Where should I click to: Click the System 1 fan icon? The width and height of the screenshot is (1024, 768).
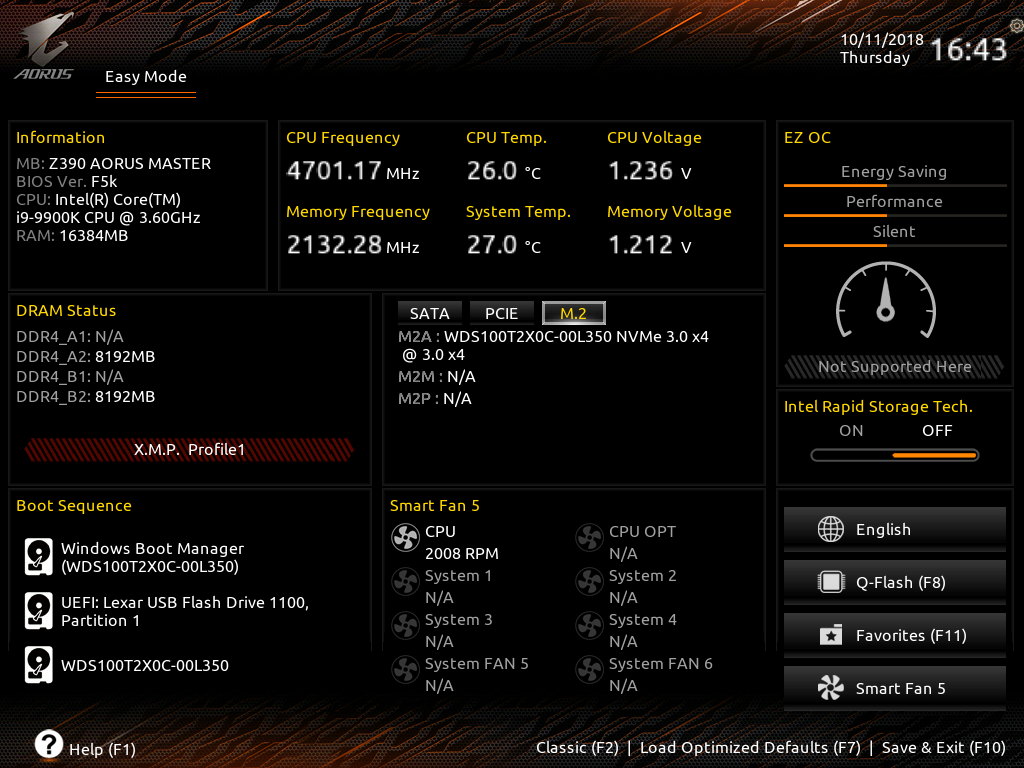click(405, 582)
